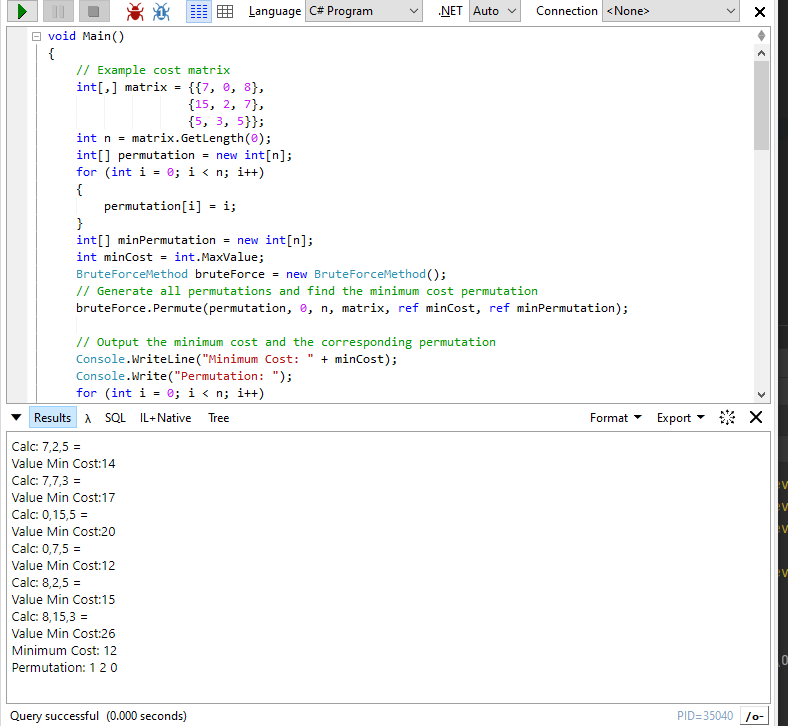The height and width of the screenshot is (726, 788).
Task: Click editor scrollbar up arrow
Action: point(761,53)
